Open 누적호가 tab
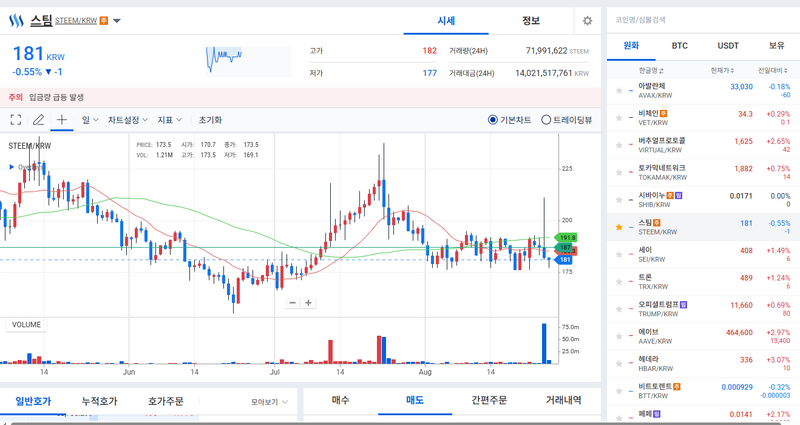The height and width of the screenshot is (425, 800). point(99,402)
